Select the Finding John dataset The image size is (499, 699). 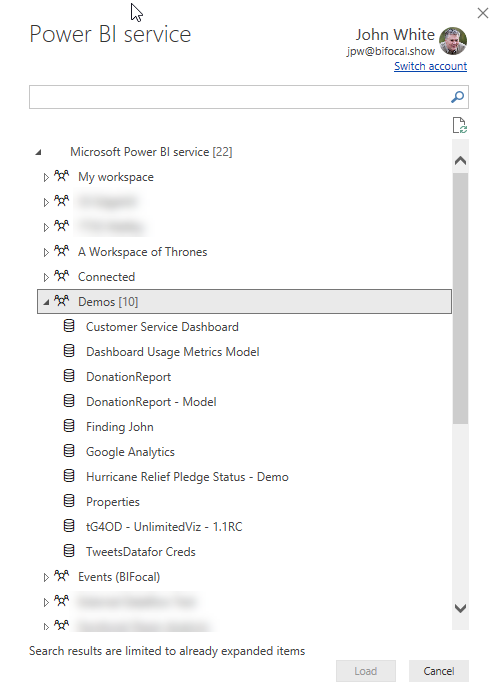point(120,427)
